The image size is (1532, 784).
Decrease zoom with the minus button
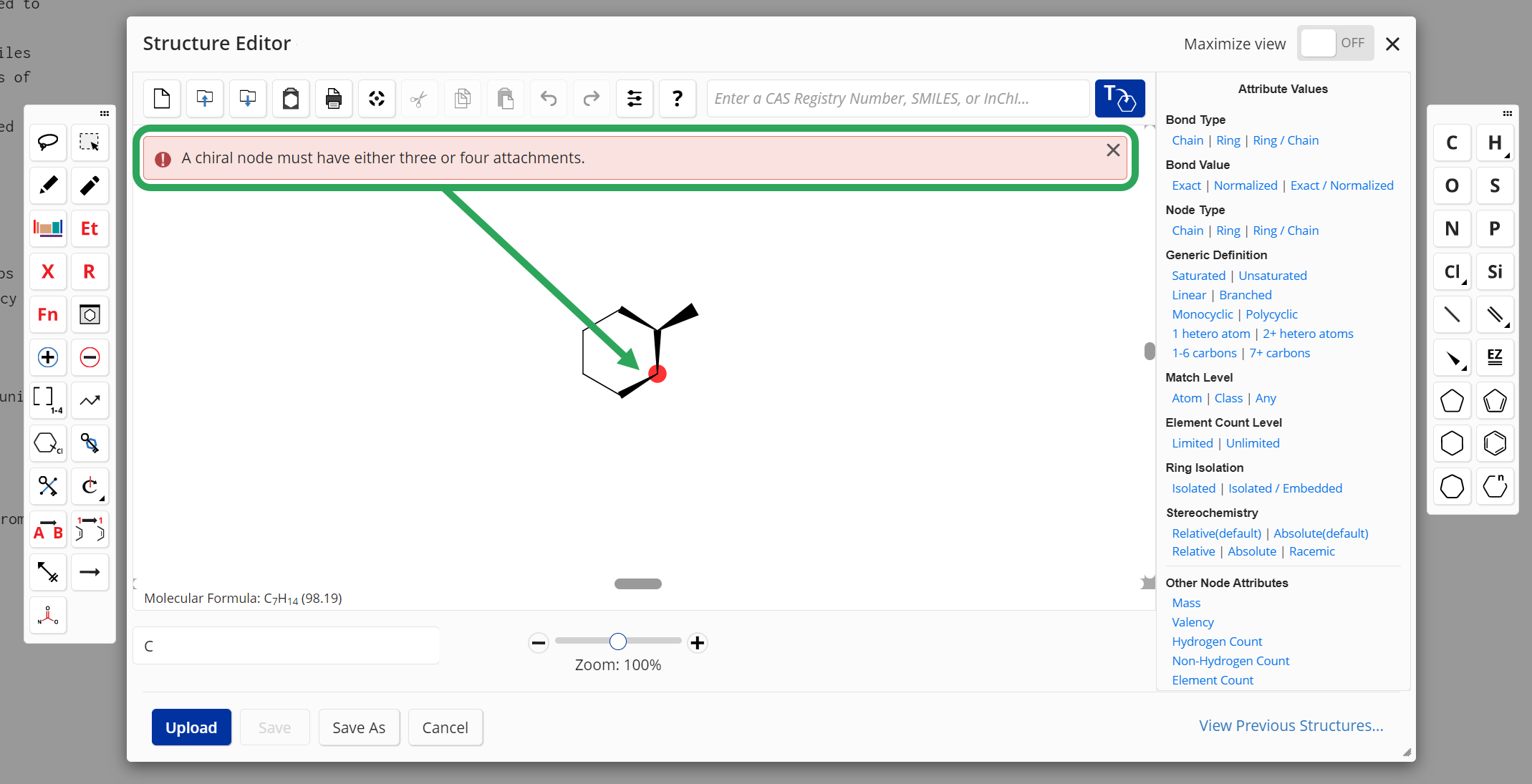[x=539, y=643]
